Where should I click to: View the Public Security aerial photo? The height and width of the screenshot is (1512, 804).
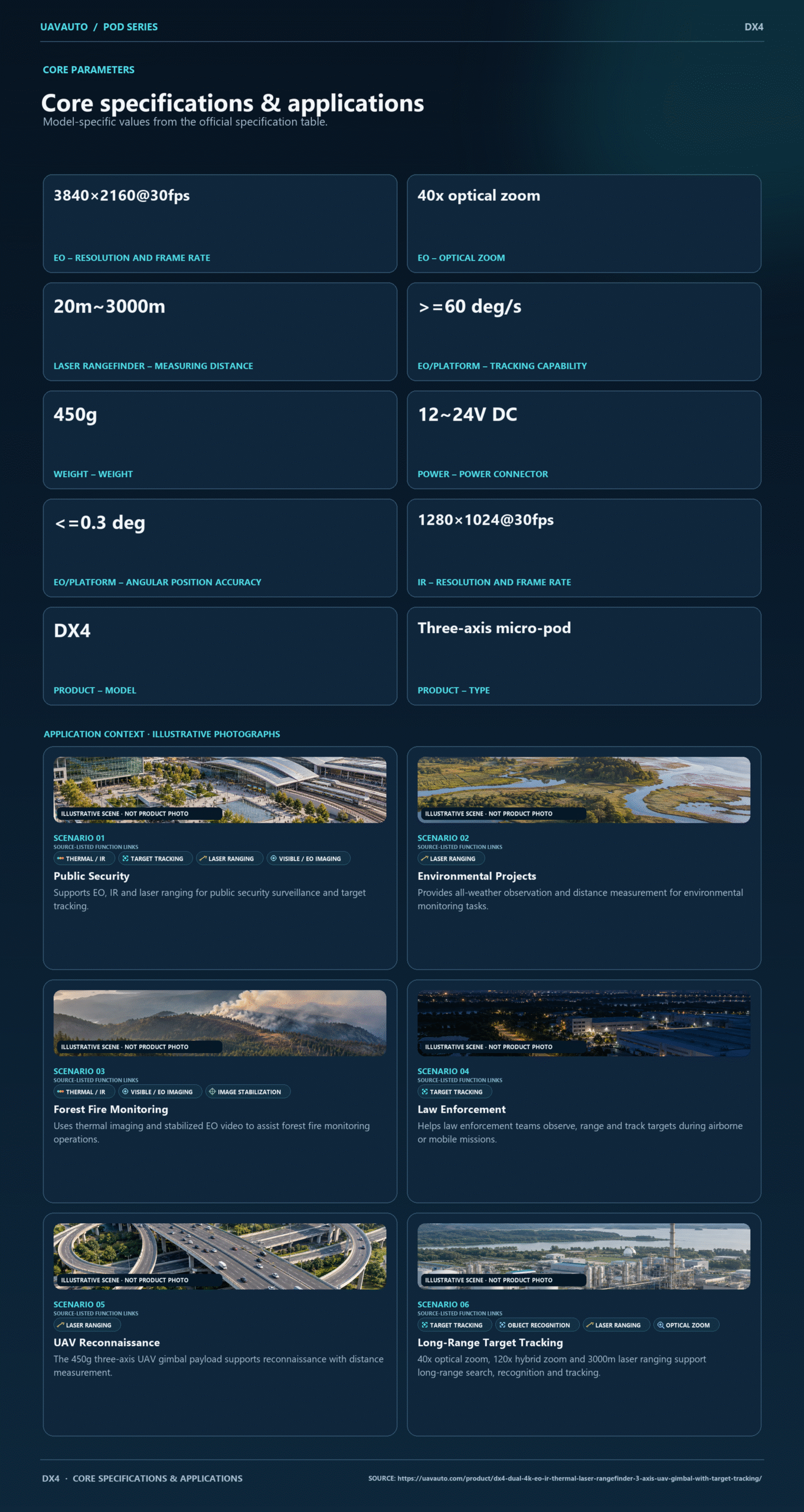pyautogui.click(x=220, y=790)
